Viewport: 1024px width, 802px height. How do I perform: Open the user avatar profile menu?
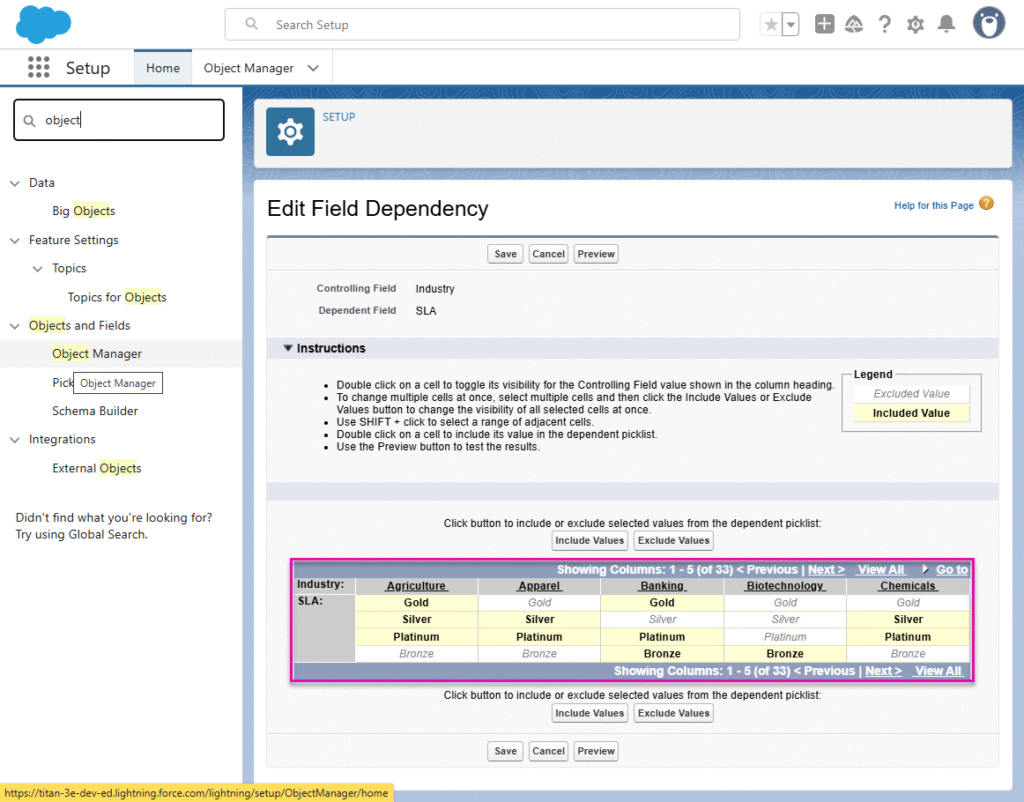pyautogui.click(x=988, y=24)
